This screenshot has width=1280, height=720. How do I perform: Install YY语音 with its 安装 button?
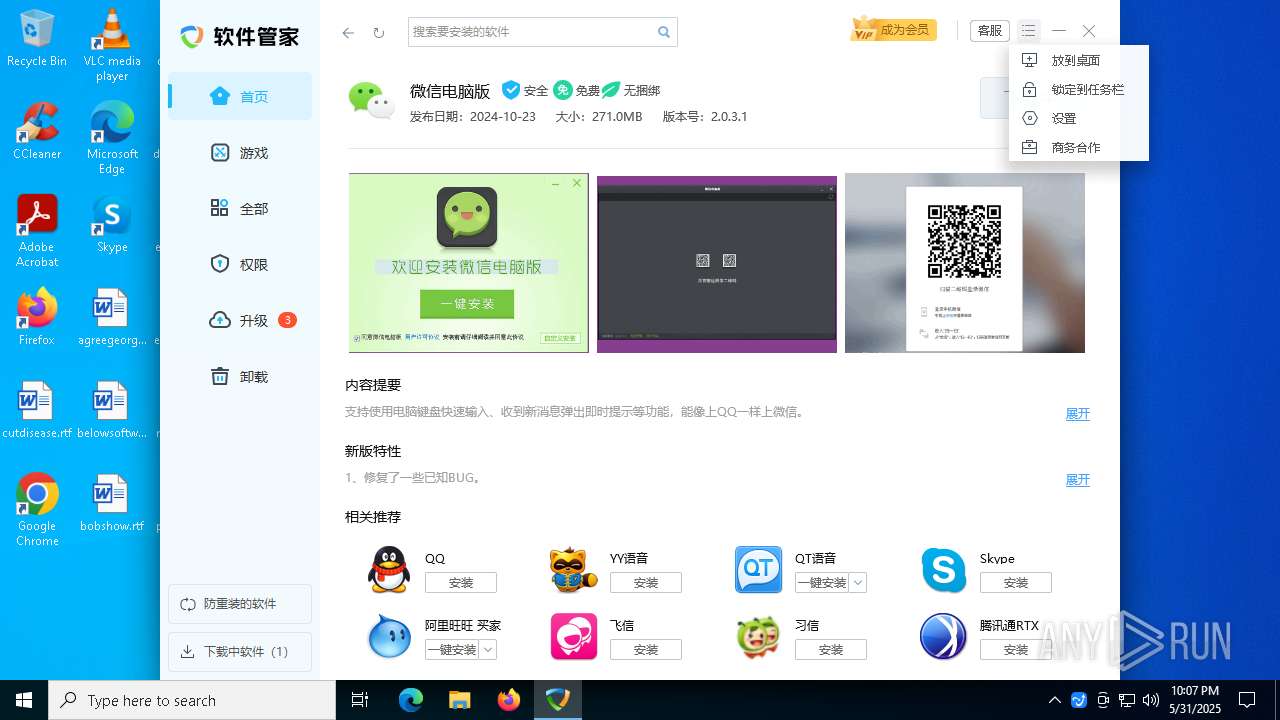pyautogui.click(x=646, y=583)
